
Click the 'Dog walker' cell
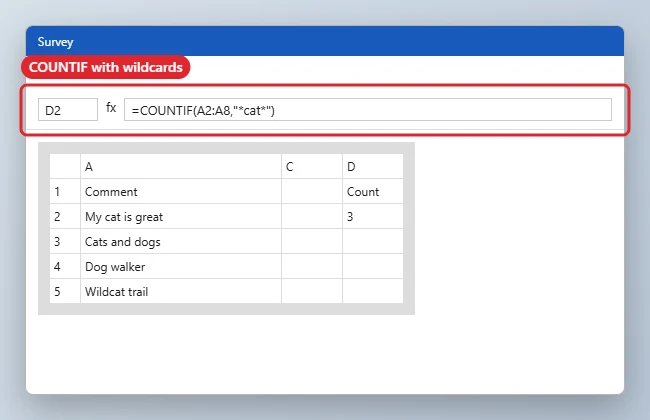point(181,266)
